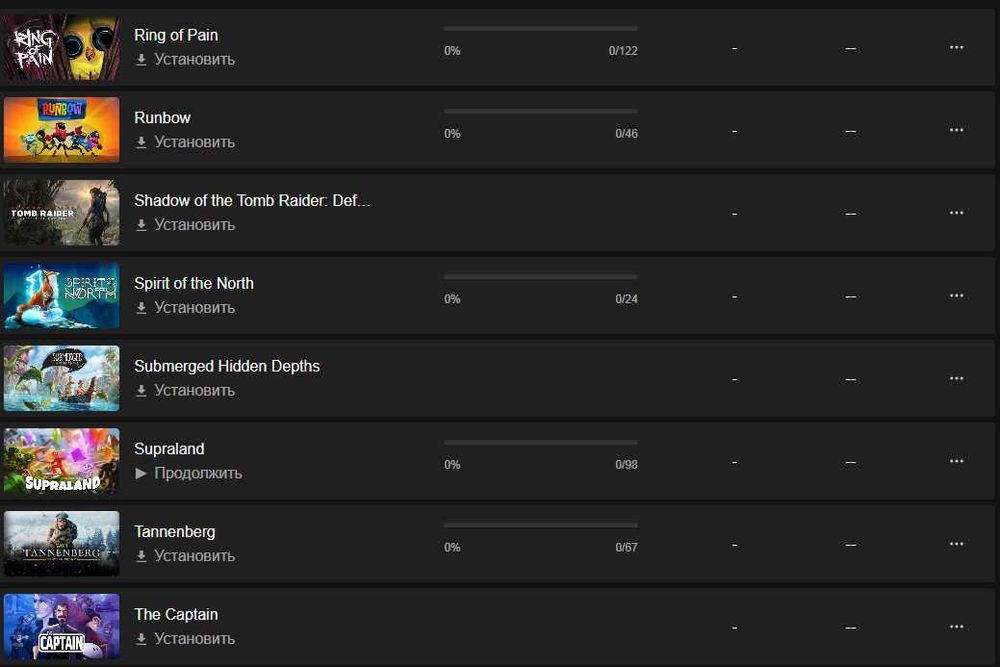This screenshot has width=1000, height=667.
Task: Click Установить under Runbow
Action: click(x=186, y=142)
